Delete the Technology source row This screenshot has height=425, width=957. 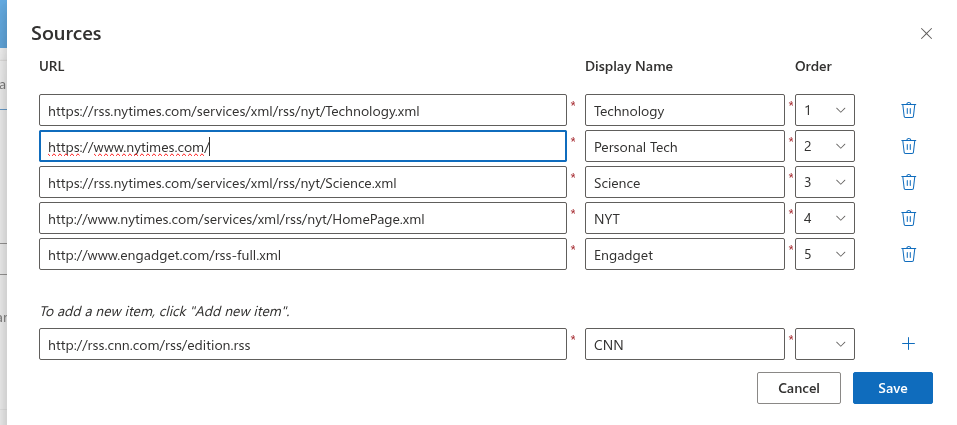(908, 110)
